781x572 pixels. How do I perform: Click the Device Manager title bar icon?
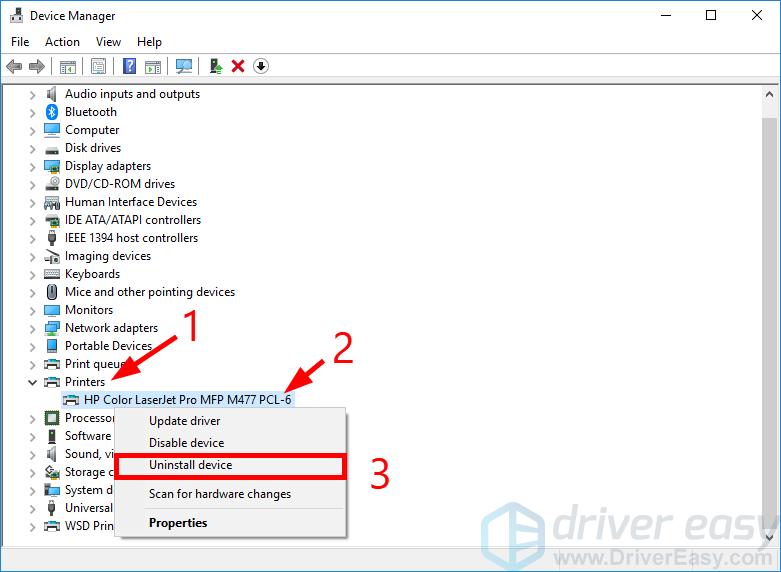tap(16, 15)
